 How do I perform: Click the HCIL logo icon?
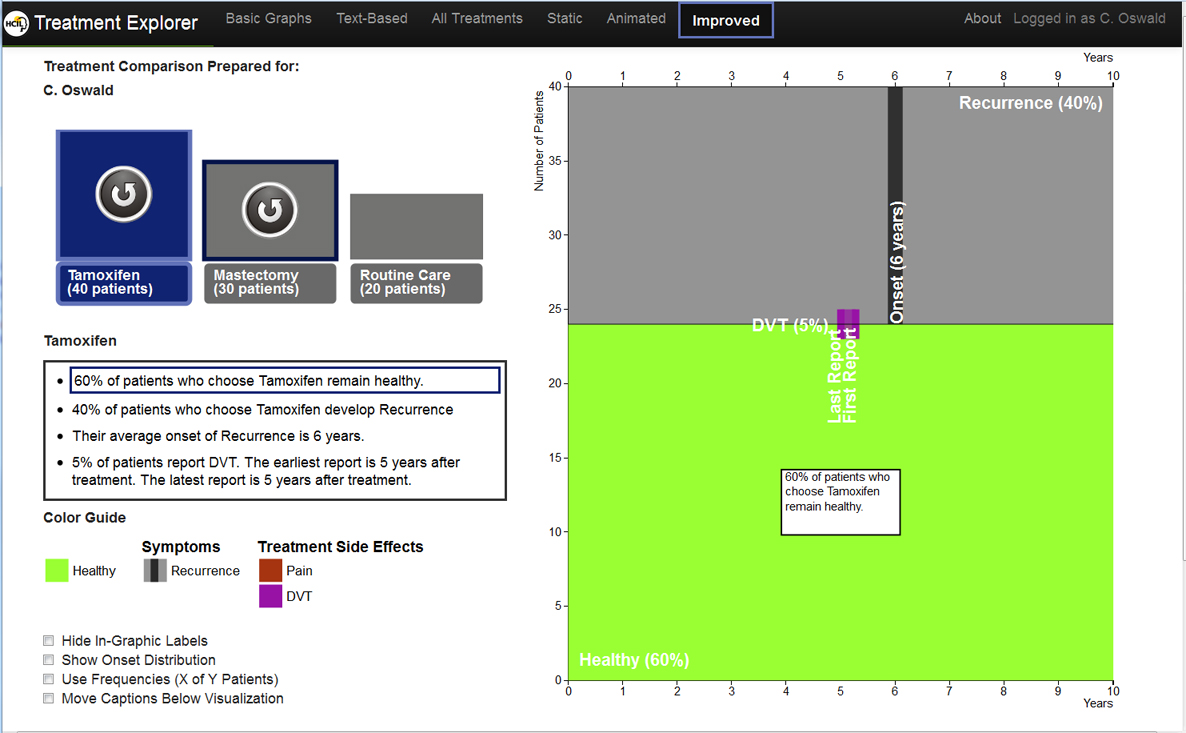16,23
